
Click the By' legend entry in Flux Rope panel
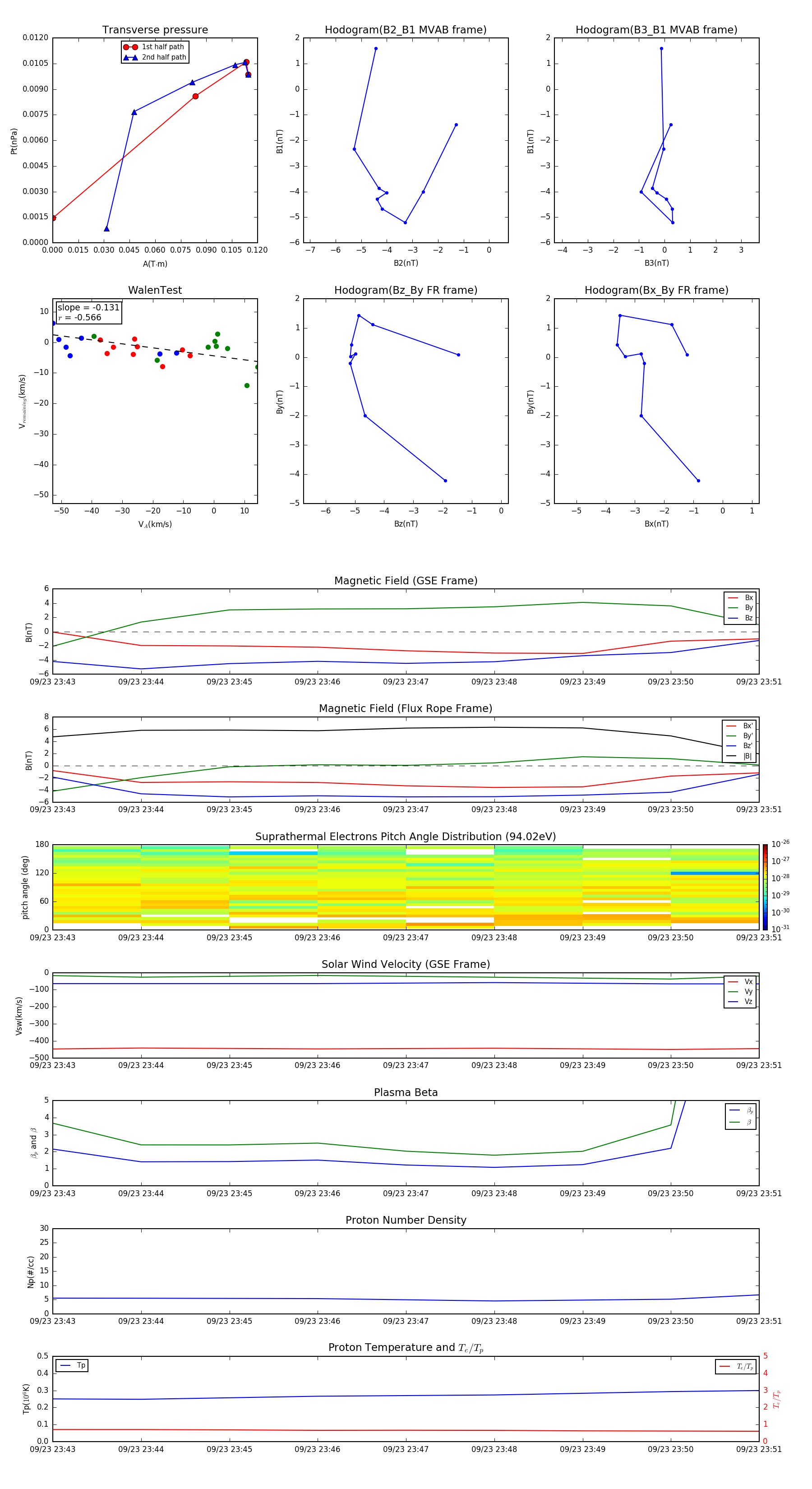pos(740,736)
